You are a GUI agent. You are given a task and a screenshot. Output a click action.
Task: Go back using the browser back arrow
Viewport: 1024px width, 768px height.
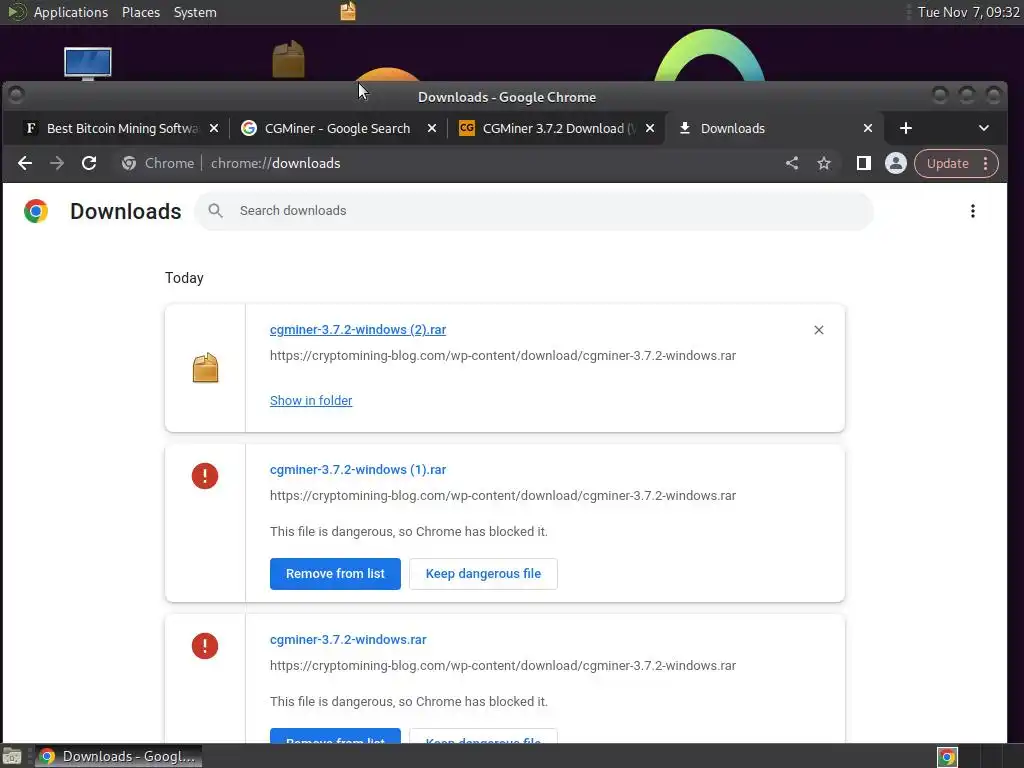(x=25, y=163)
